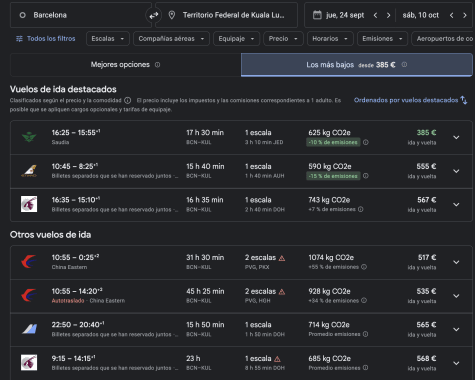Expand the 568 € Qatar flight details
This screenshot has height=380, width=475.
click(x=456, y=363)
